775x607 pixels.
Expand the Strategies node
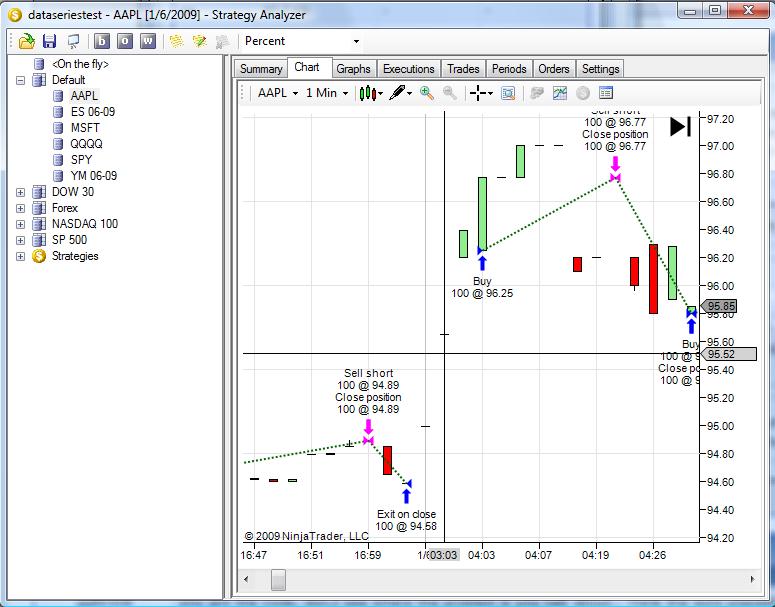pos(20,256)
